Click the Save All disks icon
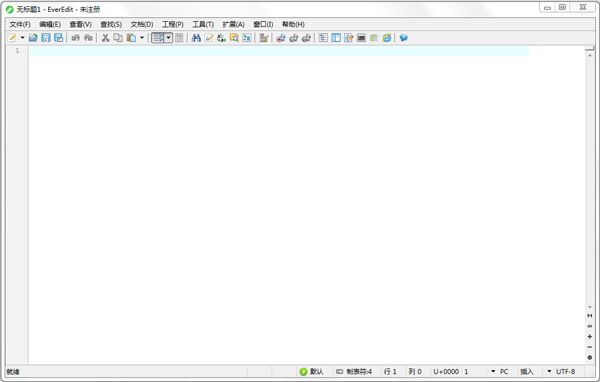 click(59, 38)
